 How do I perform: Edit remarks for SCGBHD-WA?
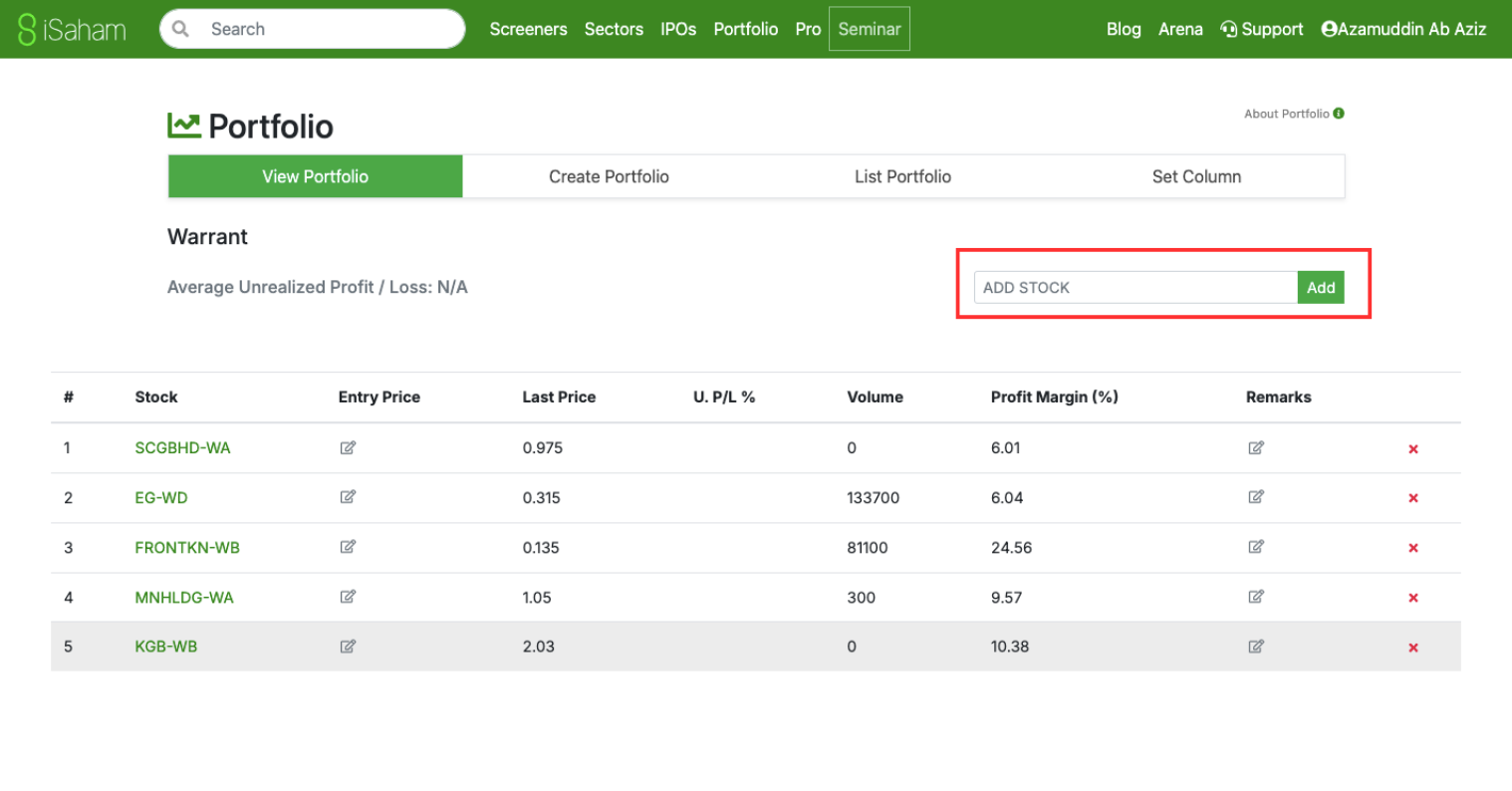(x=1256, y=447)
